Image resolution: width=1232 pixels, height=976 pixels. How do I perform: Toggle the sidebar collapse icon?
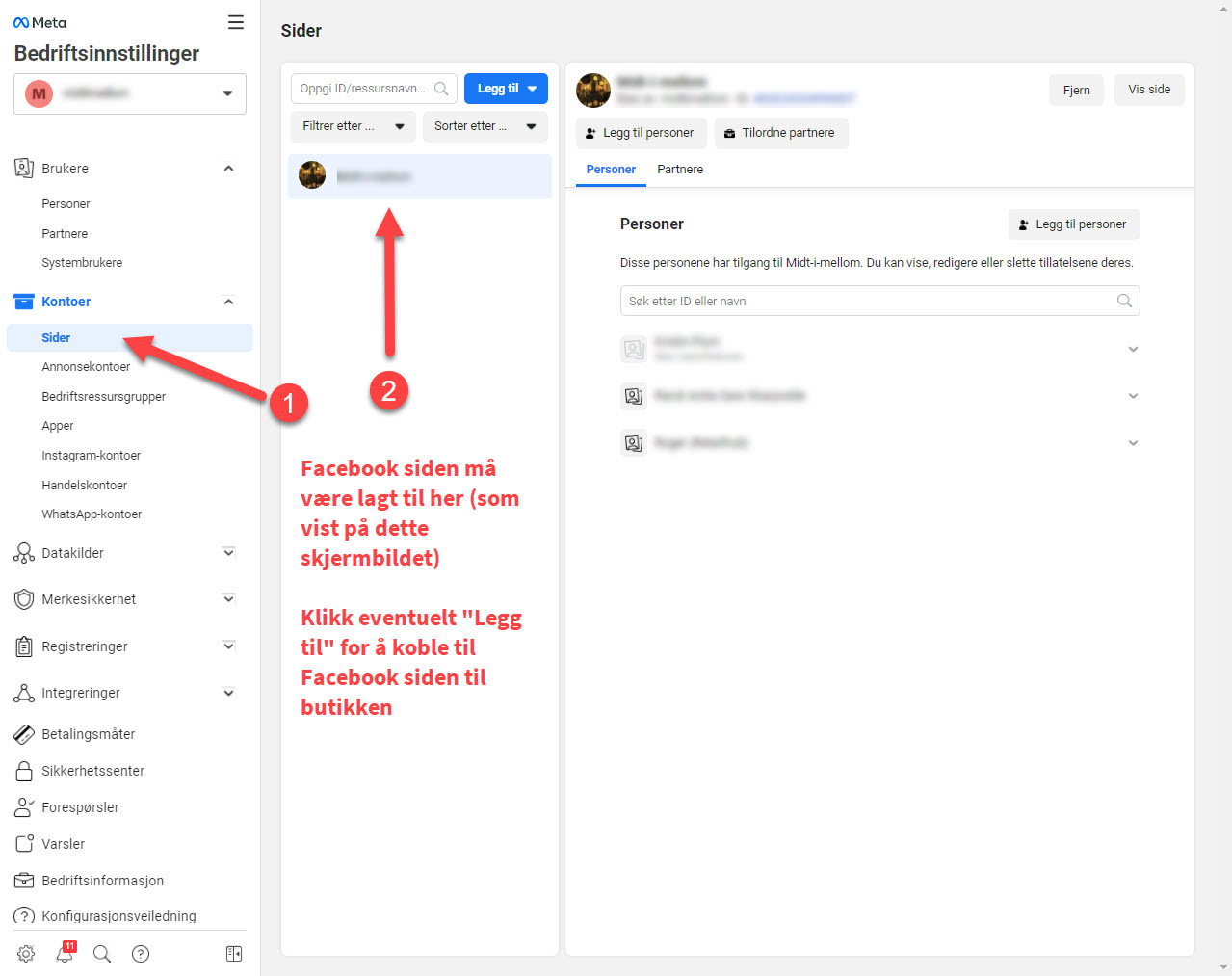tap(234, 954)
